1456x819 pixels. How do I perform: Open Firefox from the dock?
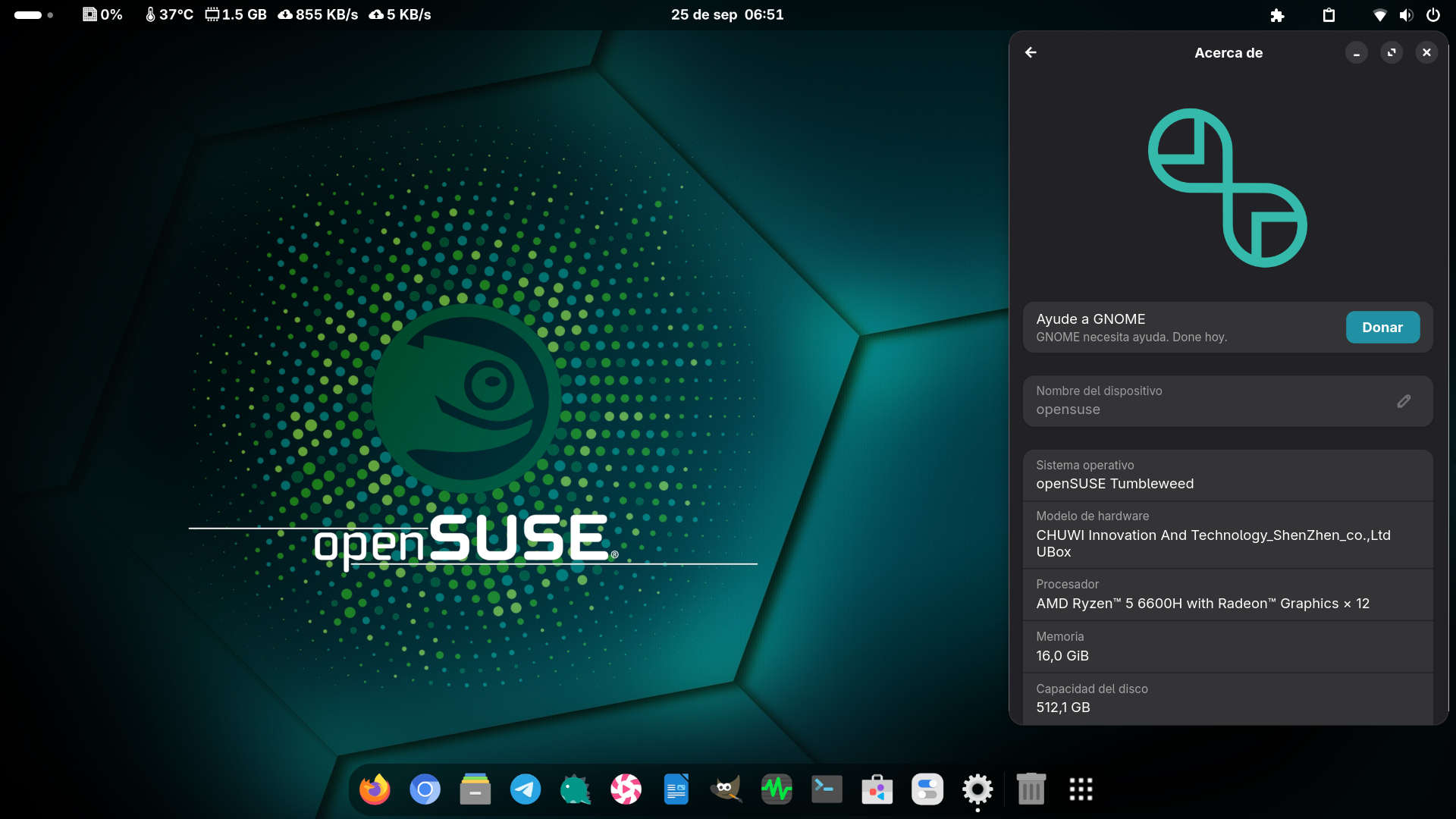point(375,789)
